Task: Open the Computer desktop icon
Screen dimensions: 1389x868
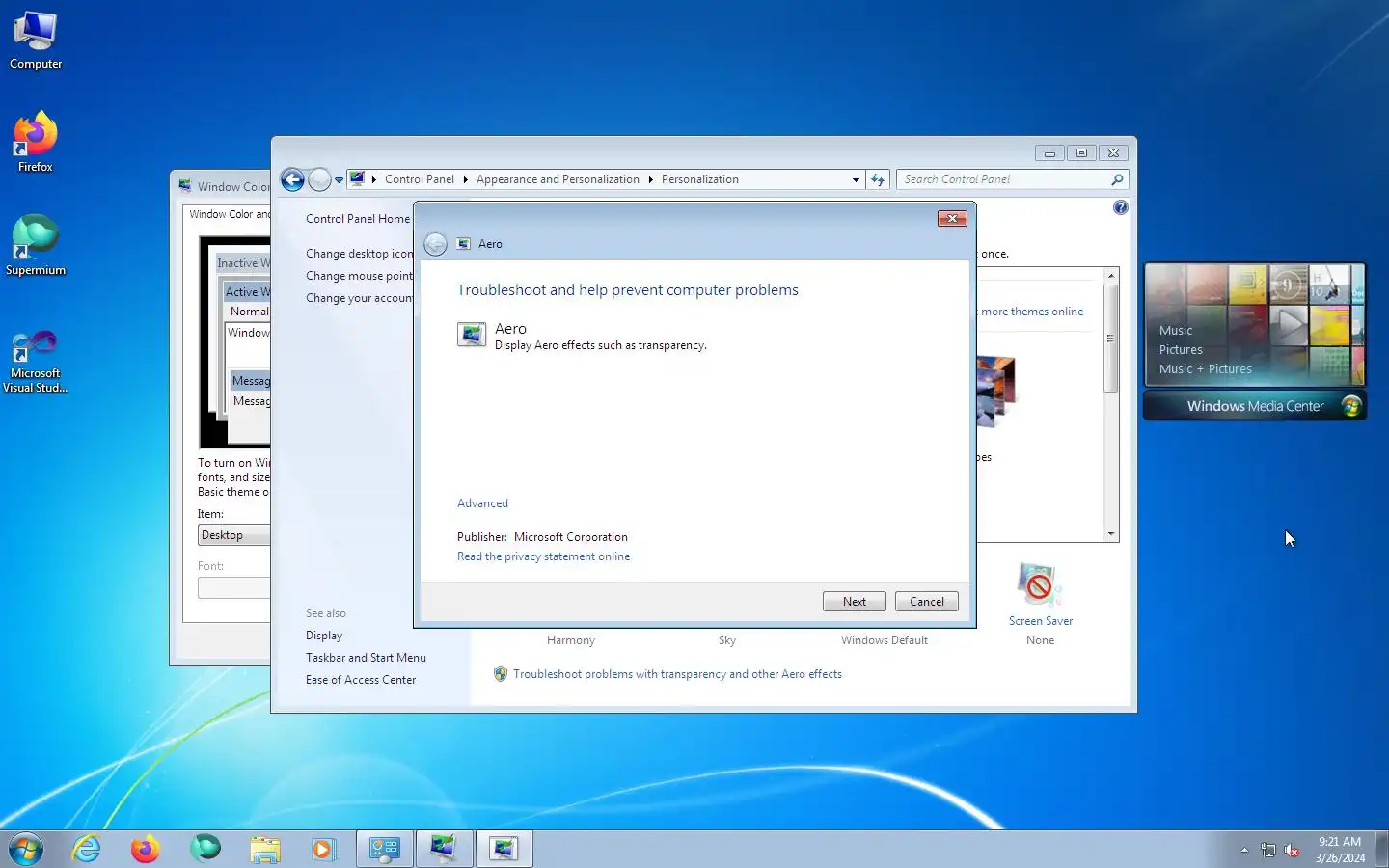Action: click(x=36, y=41)
